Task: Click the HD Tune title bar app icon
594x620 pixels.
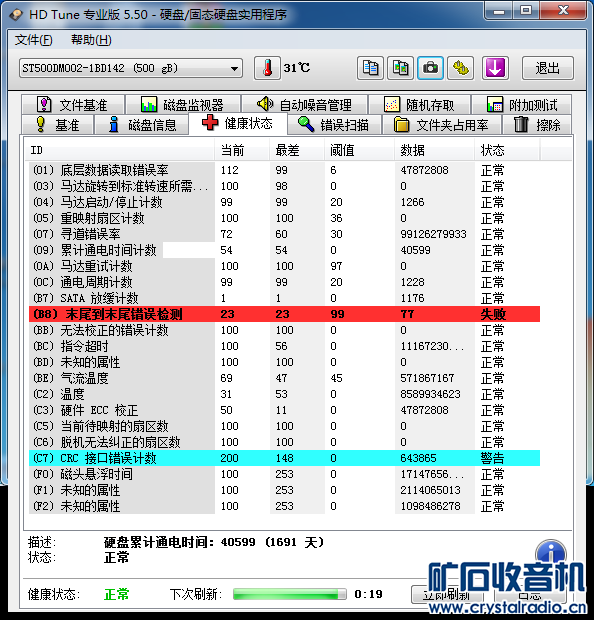Action: point(16,15)
